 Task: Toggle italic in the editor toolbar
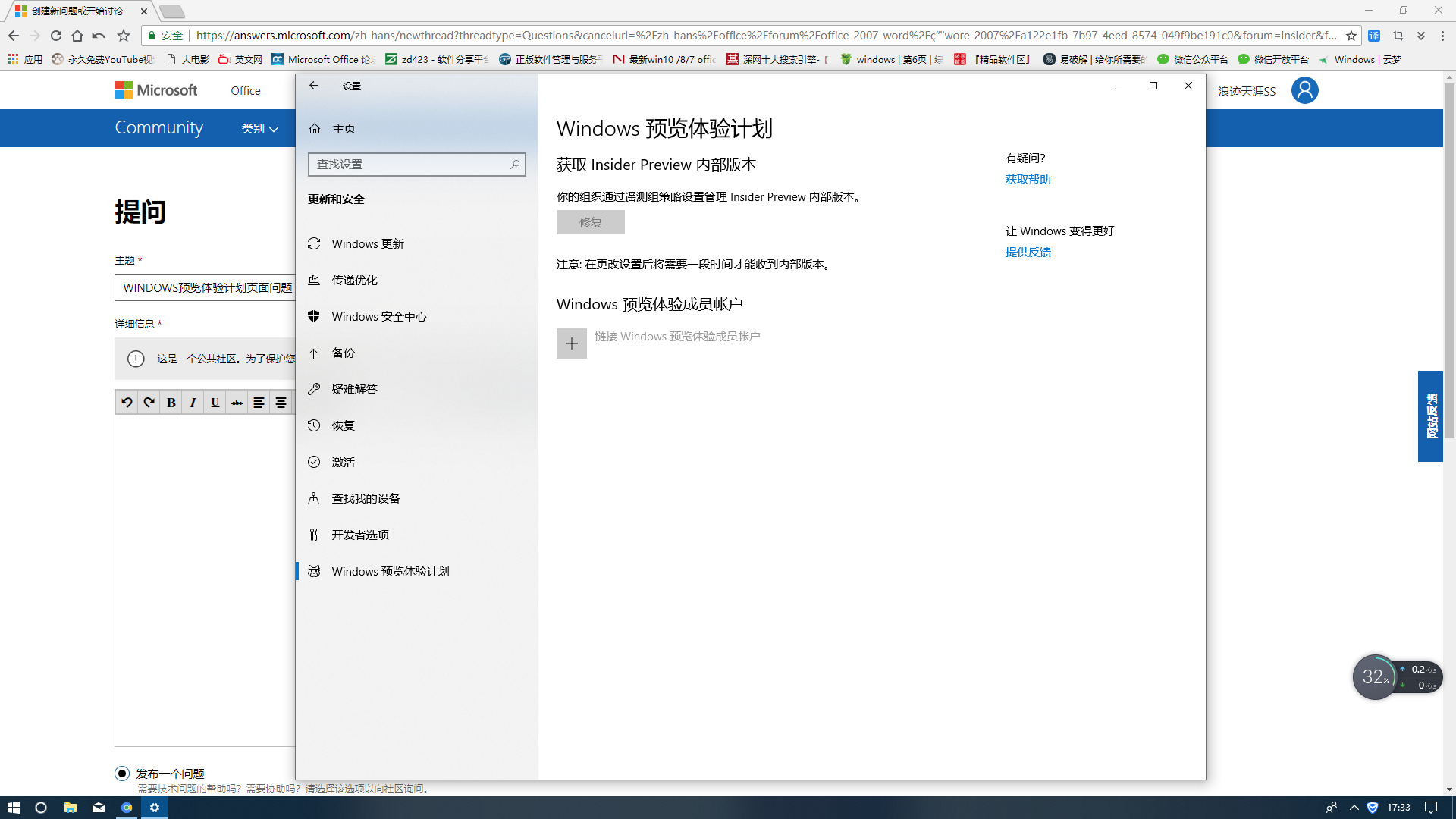[x=193, y=403]
